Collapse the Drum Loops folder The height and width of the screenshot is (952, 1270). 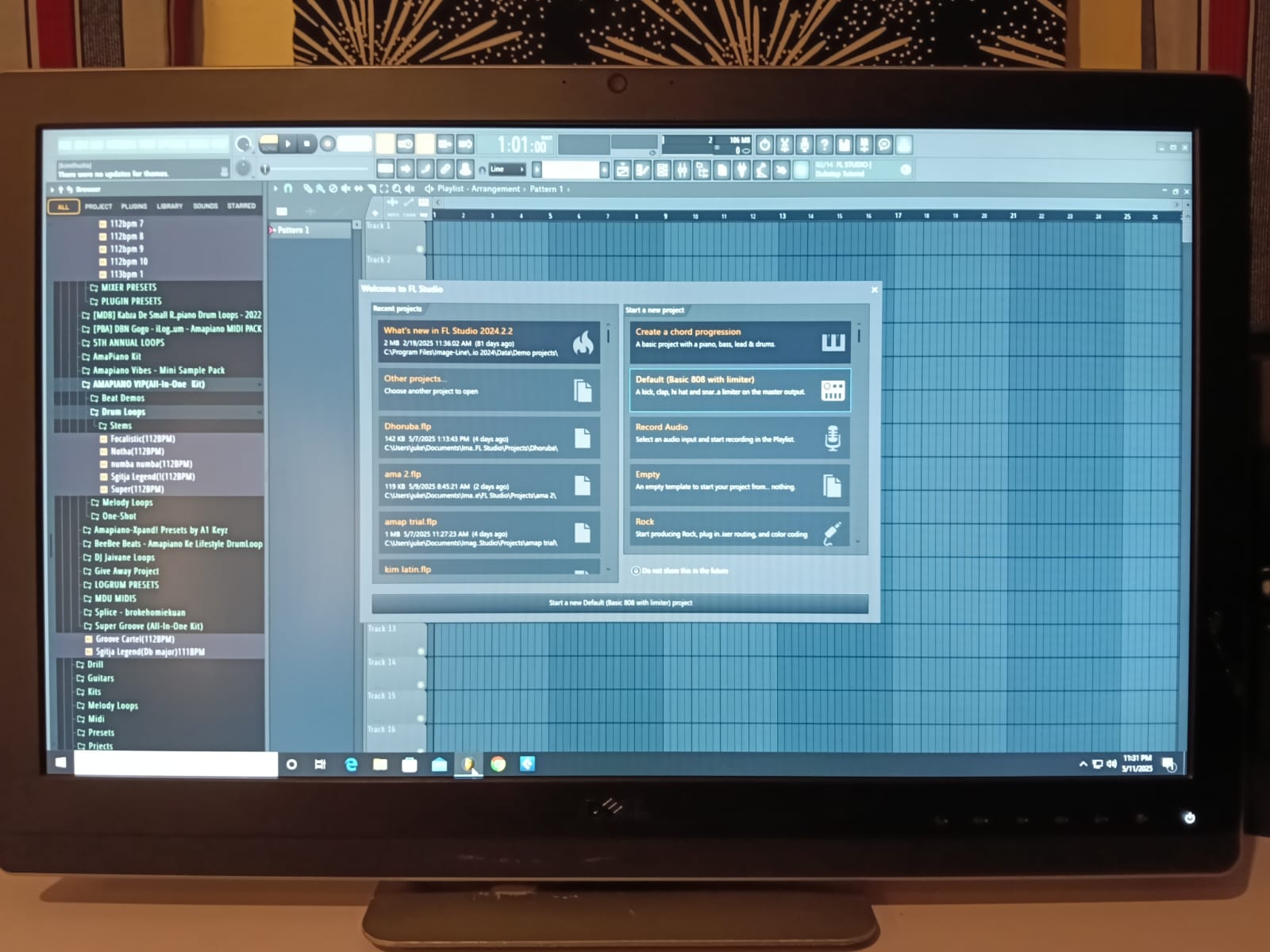[123, 412]
